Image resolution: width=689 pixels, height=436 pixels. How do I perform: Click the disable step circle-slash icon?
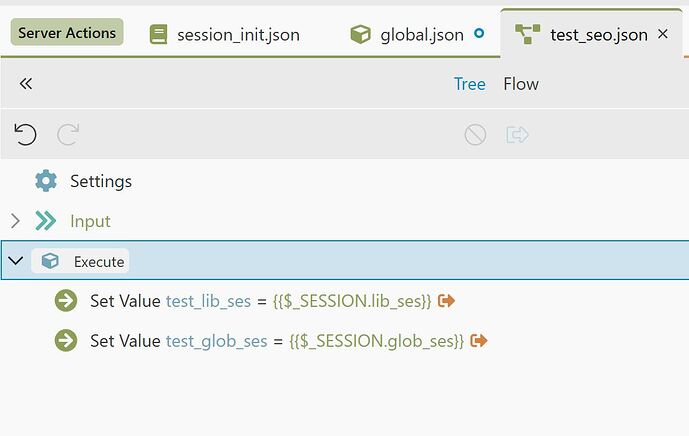coord(475,134)
